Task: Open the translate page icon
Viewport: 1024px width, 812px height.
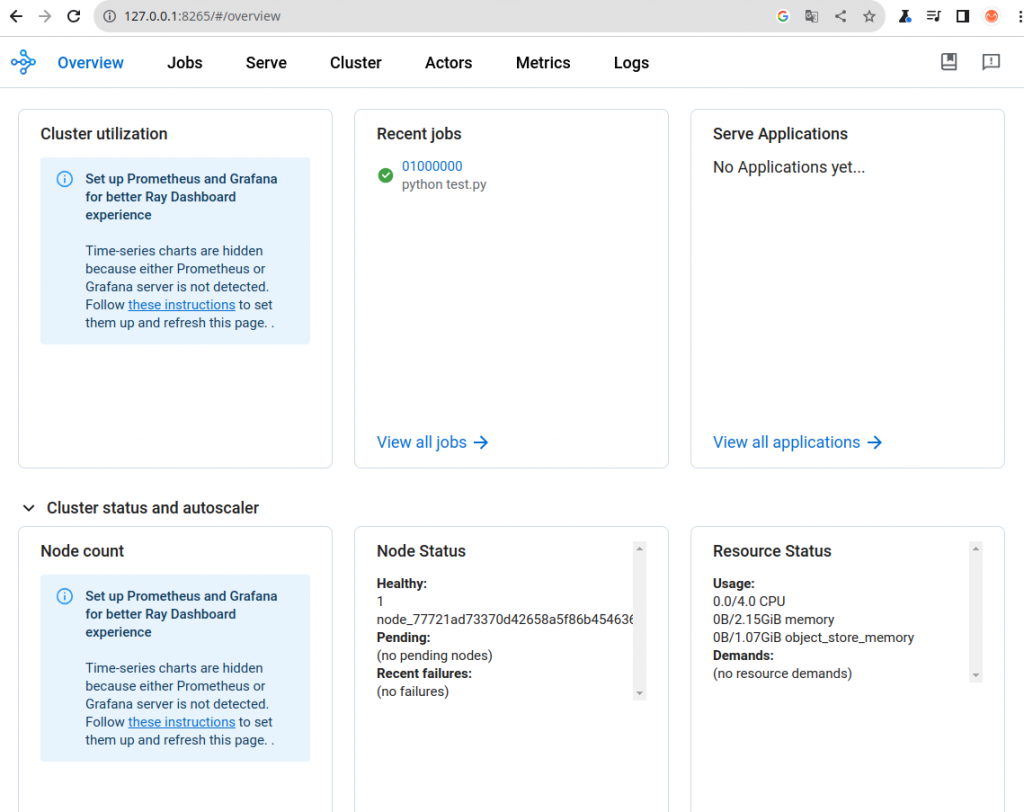Action: (x=812, y=16)
